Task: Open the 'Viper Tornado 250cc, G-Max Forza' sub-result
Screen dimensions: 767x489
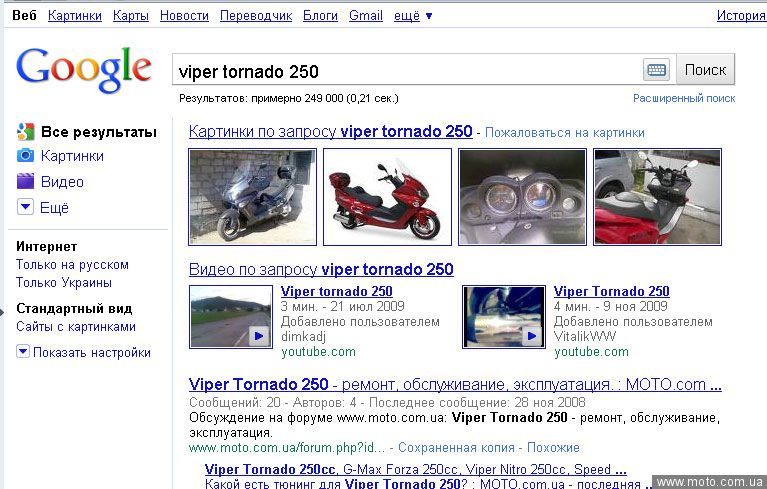Action: [x=415, y=469]
